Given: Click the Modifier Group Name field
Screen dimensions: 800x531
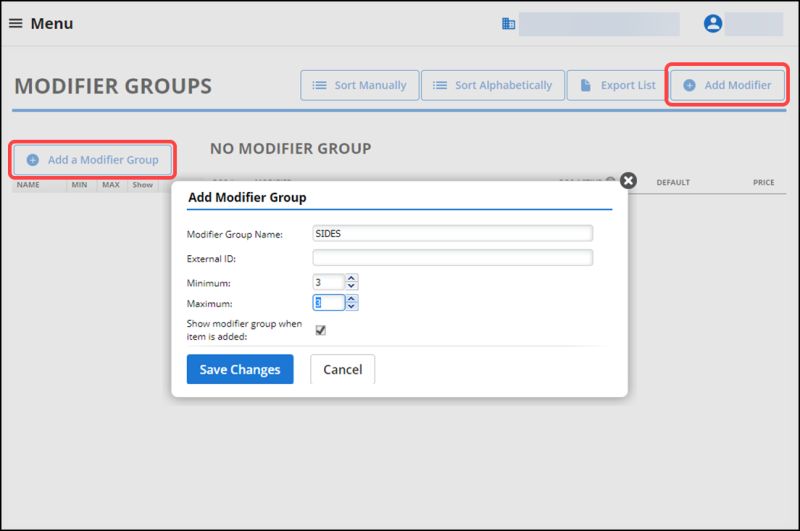Looking at the screenshot, I should (x=453, y=233).
